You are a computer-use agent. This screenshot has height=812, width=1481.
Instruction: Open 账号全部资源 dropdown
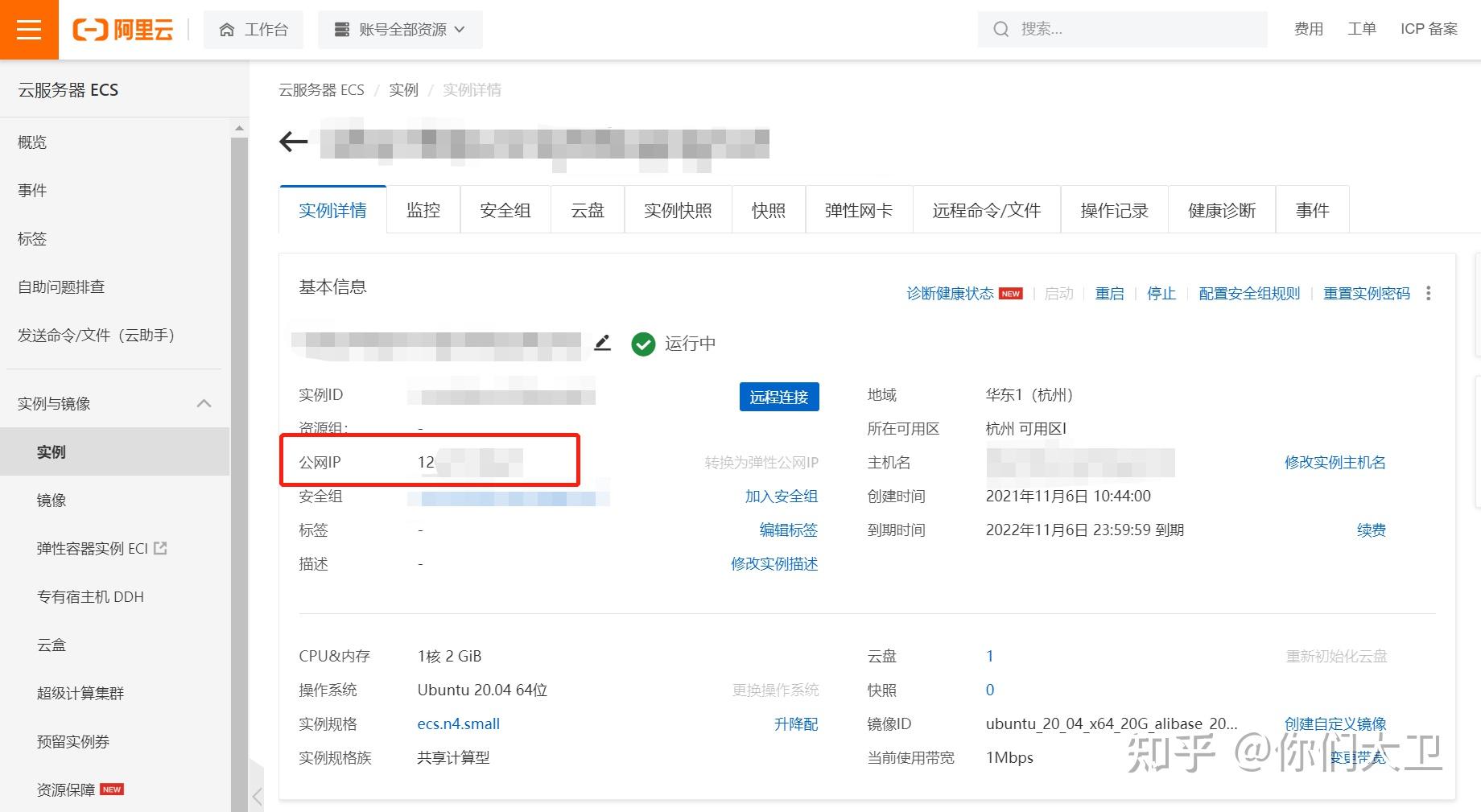[400, 30]
